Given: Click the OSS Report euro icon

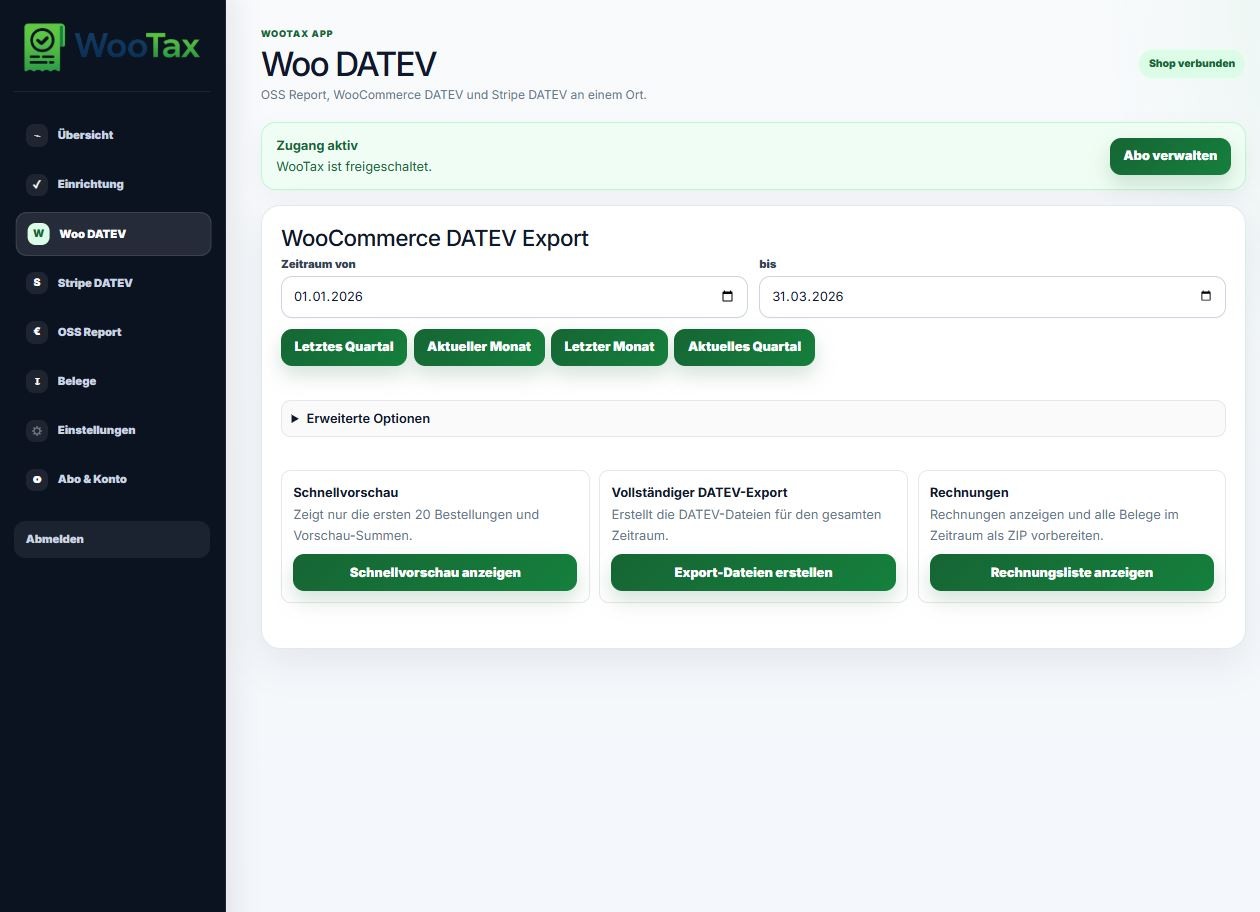Looking at the screenshot, I should (x=37, y=332).
